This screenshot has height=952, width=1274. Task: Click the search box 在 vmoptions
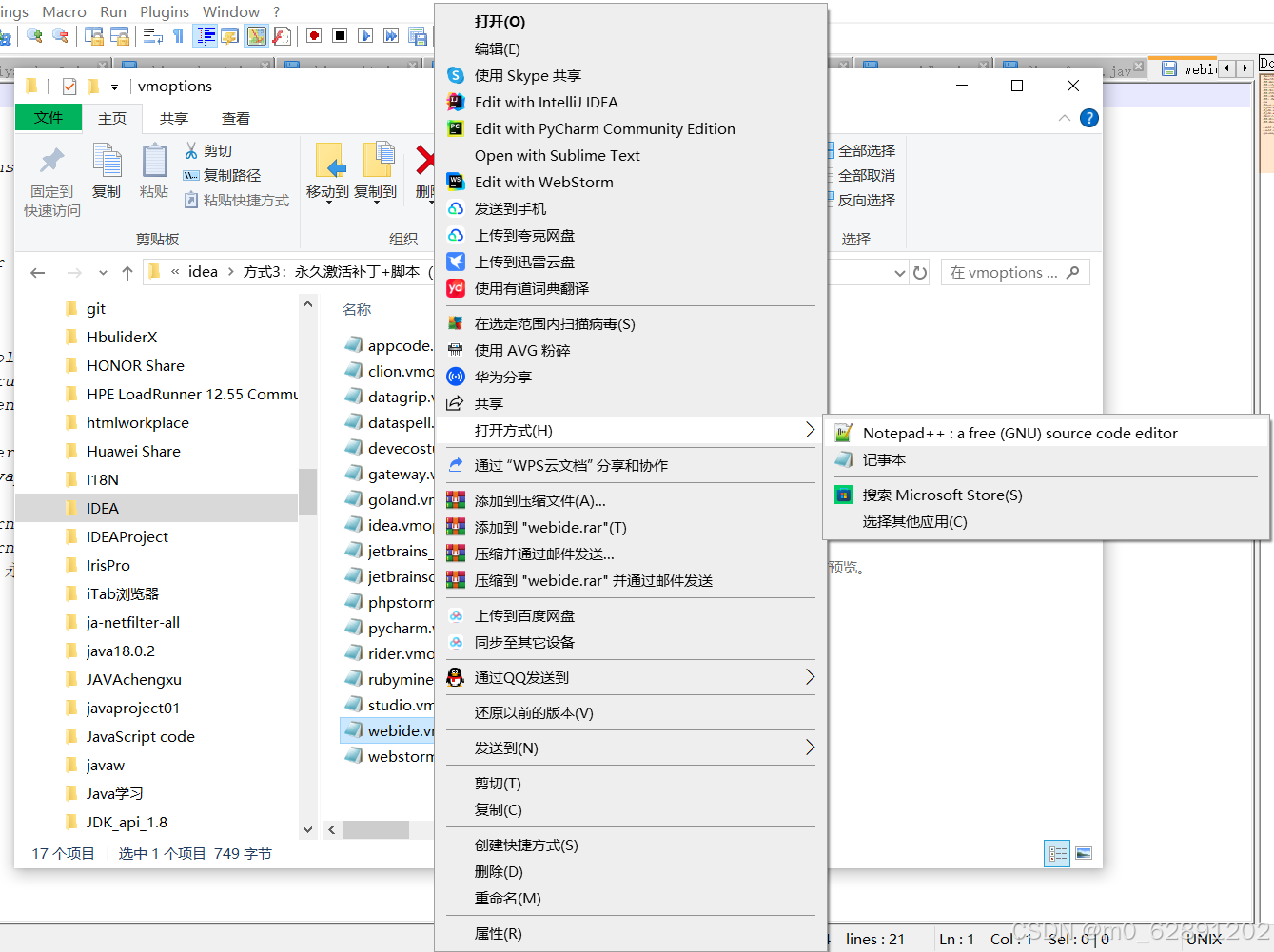click(x=1015, y=273)
